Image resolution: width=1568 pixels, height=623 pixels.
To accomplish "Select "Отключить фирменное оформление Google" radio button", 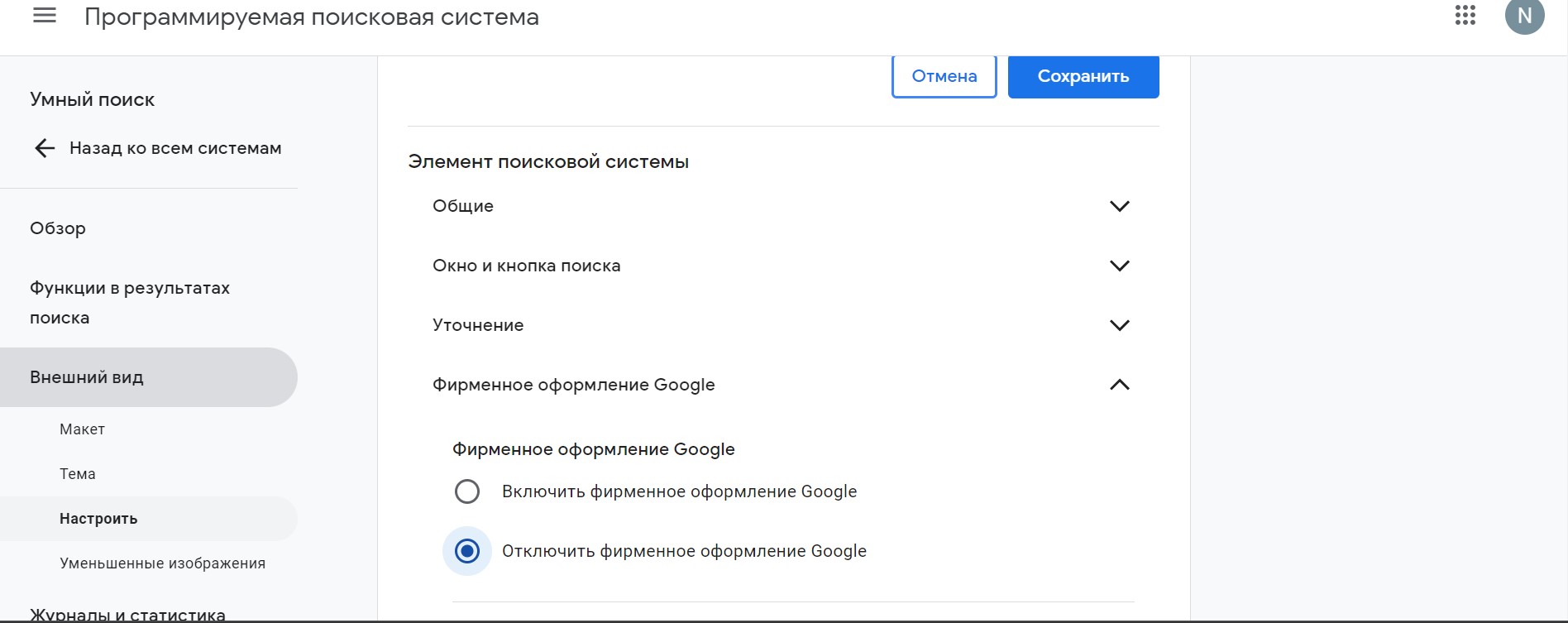I will tap(467, 551).
